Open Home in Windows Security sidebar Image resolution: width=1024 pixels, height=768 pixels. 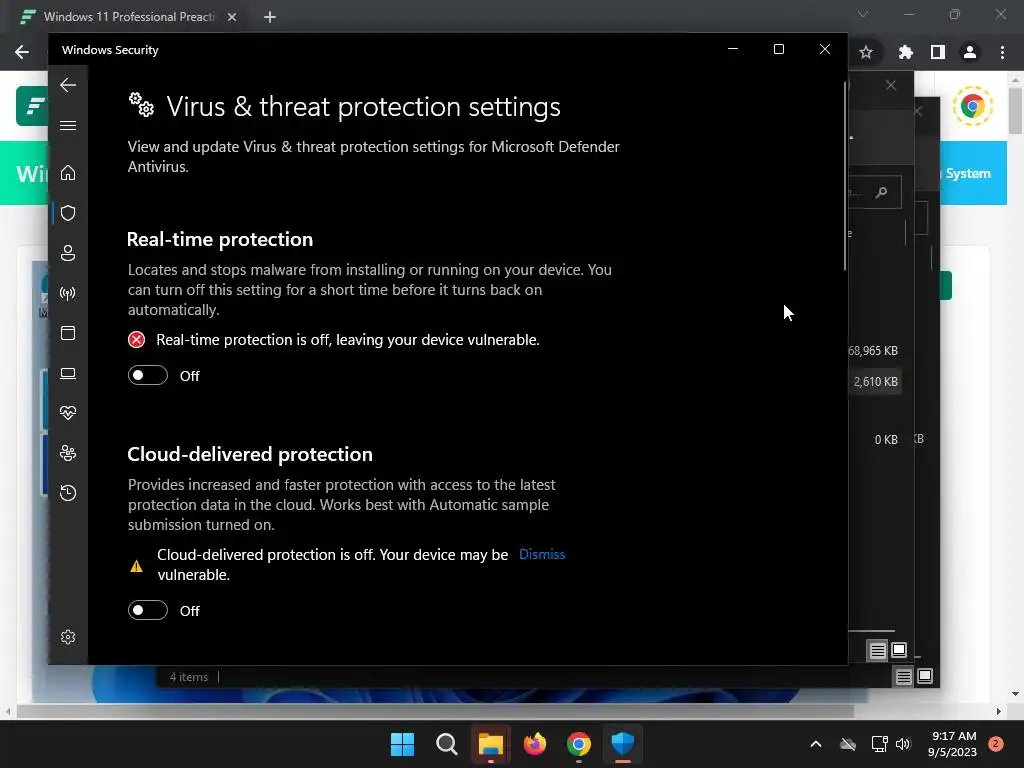click(x=68, y=173)
